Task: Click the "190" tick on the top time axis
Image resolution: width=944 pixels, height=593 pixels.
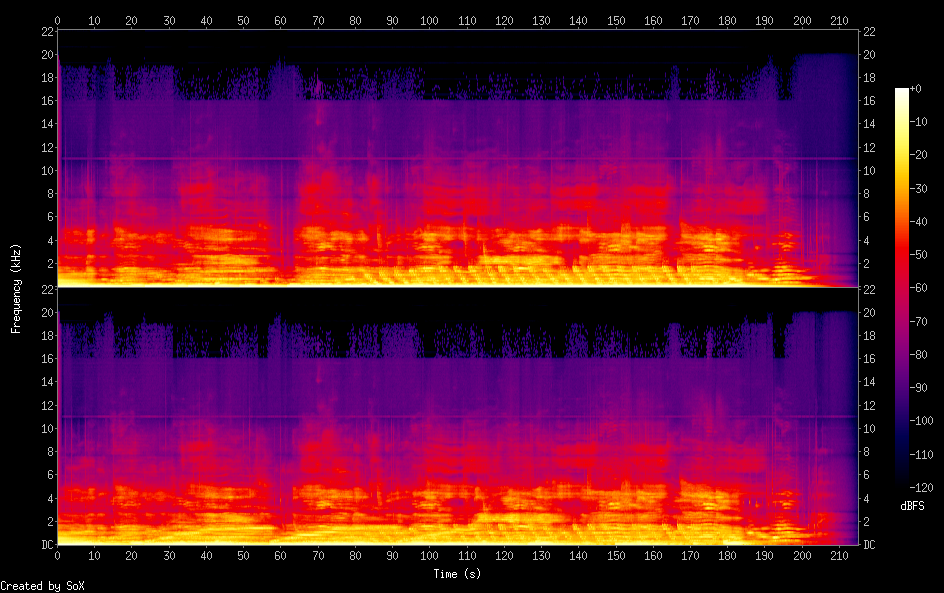Action: pyautogui.click(x=765, y=20)
